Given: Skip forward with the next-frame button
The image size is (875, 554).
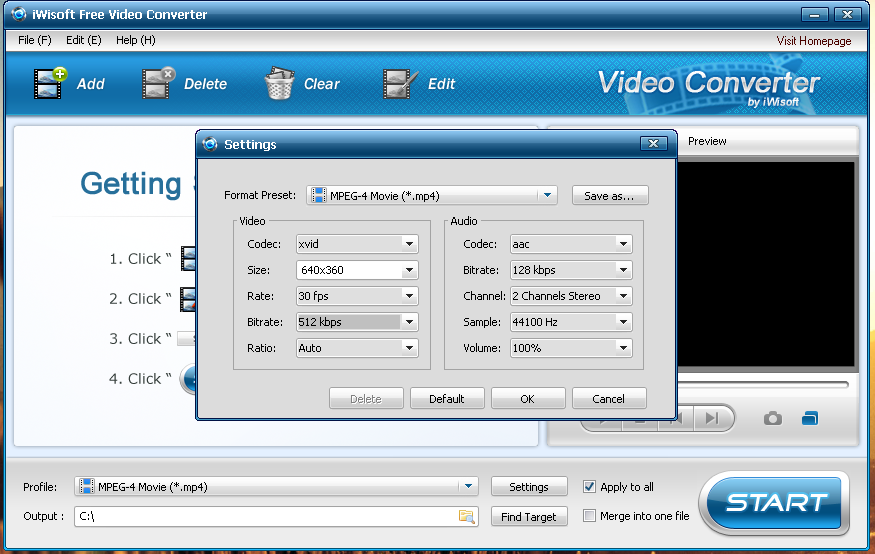Looking at the screenshot, I should tap(712, 418).
